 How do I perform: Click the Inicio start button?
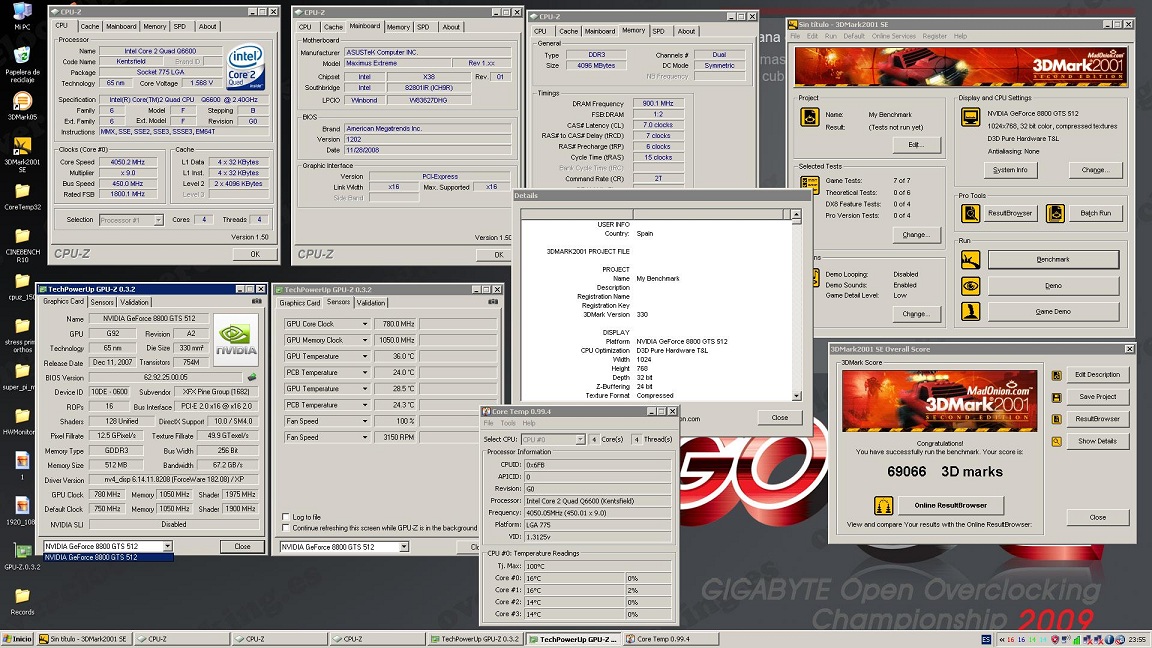click(18, 639)
